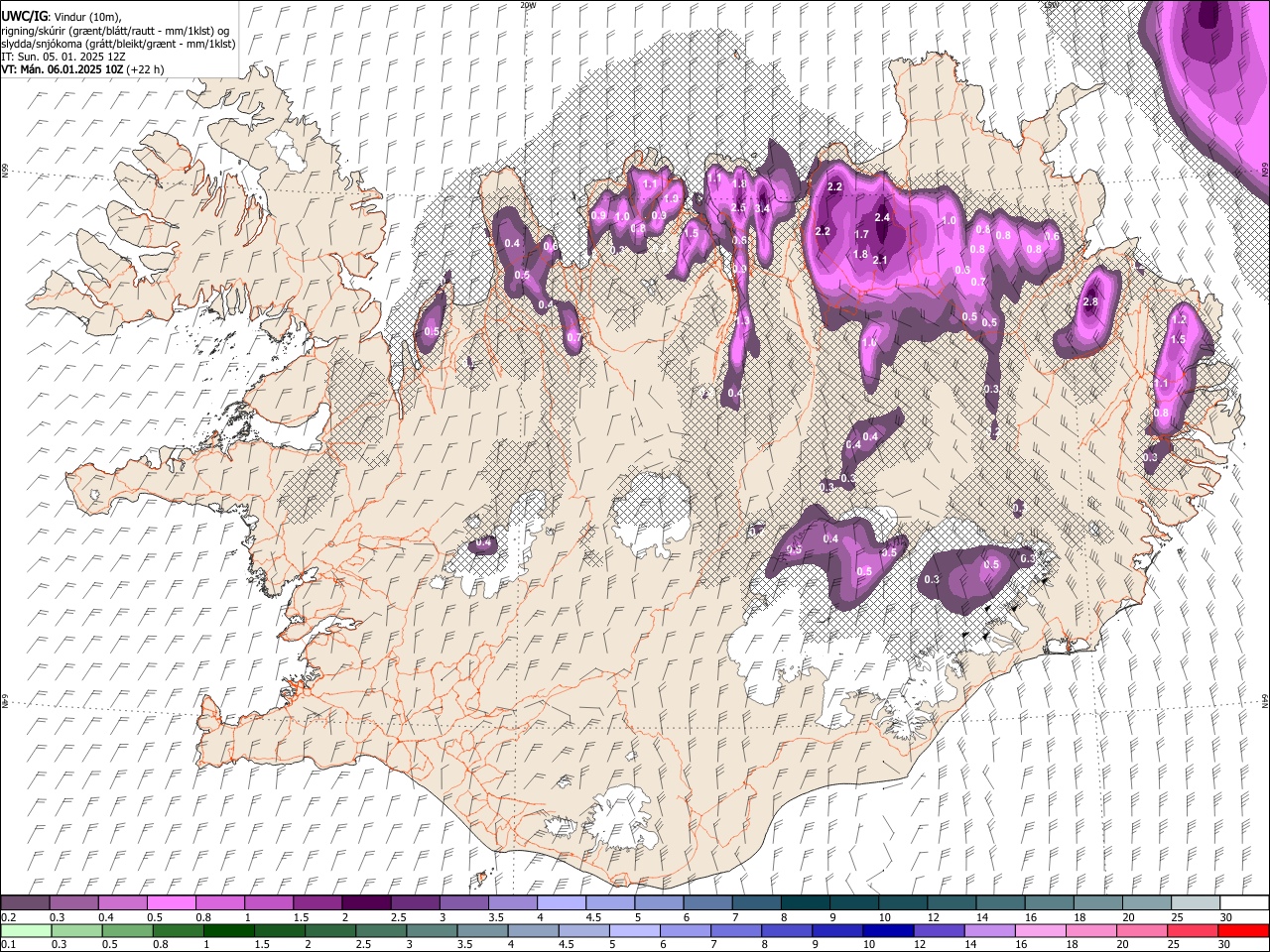
Task: Click the deep blue 10–12 bottom-row swatch
Action: 888,930
